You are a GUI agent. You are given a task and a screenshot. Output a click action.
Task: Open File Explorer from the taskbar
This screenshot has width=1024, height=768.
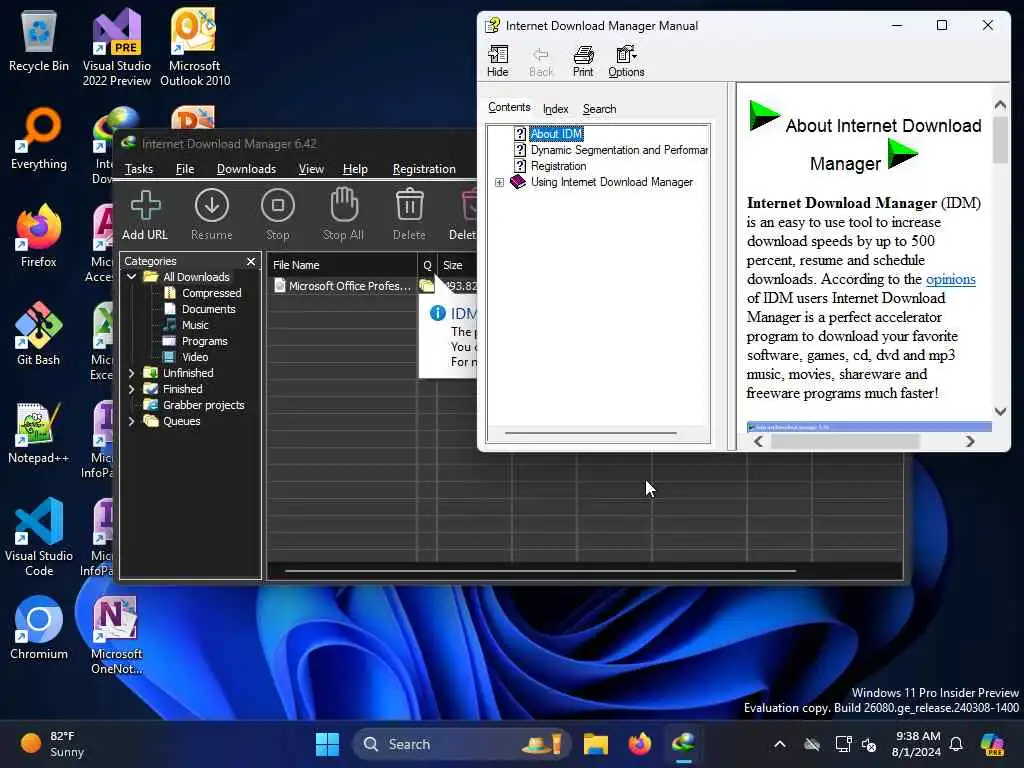pyautogui.click(x=596, y=744)
